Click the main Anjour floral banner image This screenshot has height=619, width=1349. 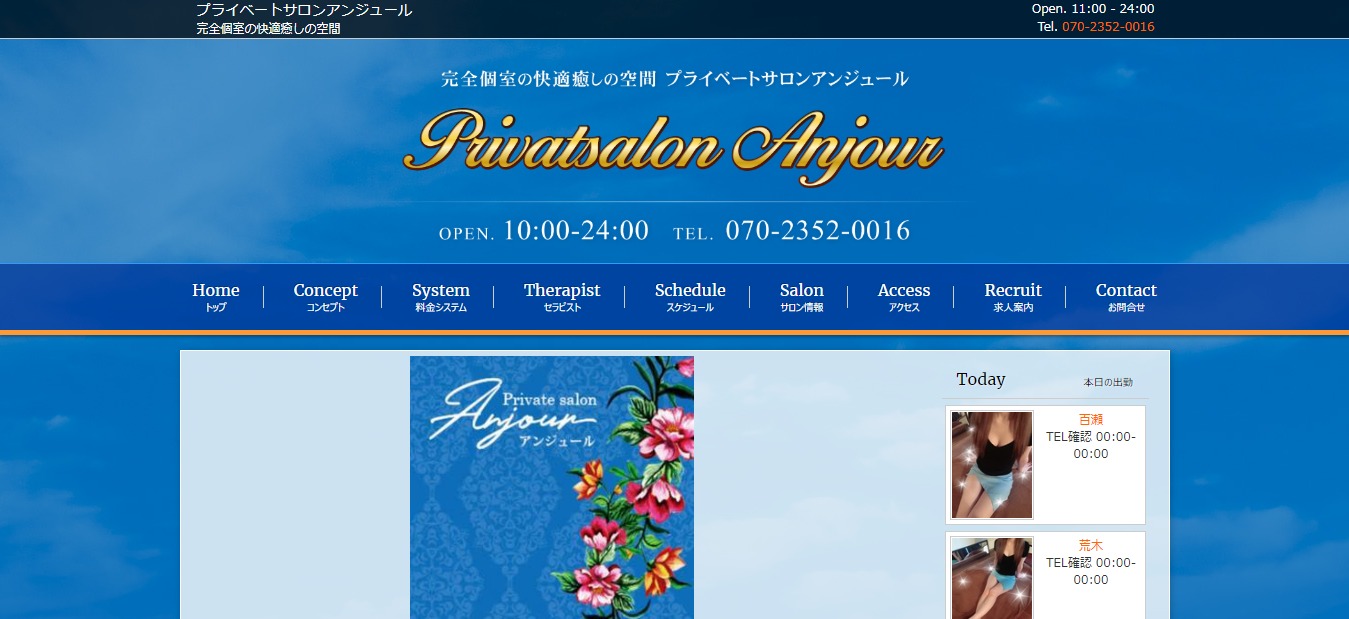[551, 487]
